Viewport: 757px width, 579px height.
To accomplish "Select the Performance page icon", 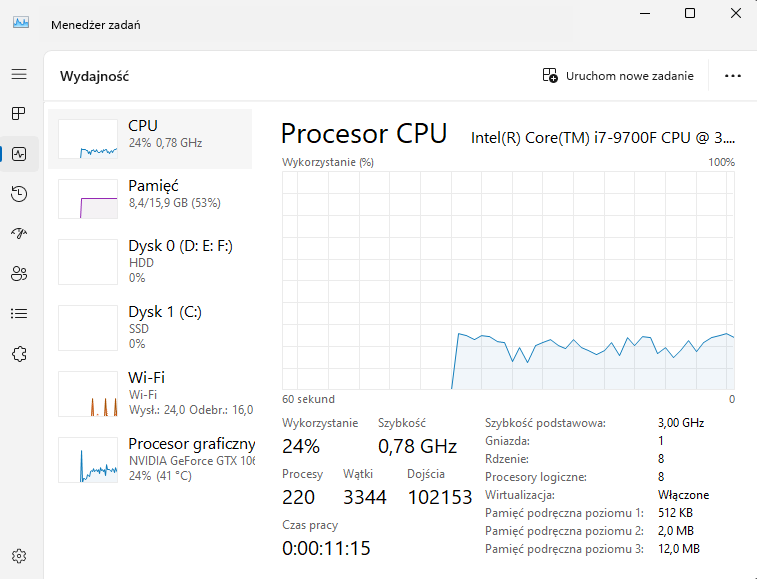I will point(18,154).
